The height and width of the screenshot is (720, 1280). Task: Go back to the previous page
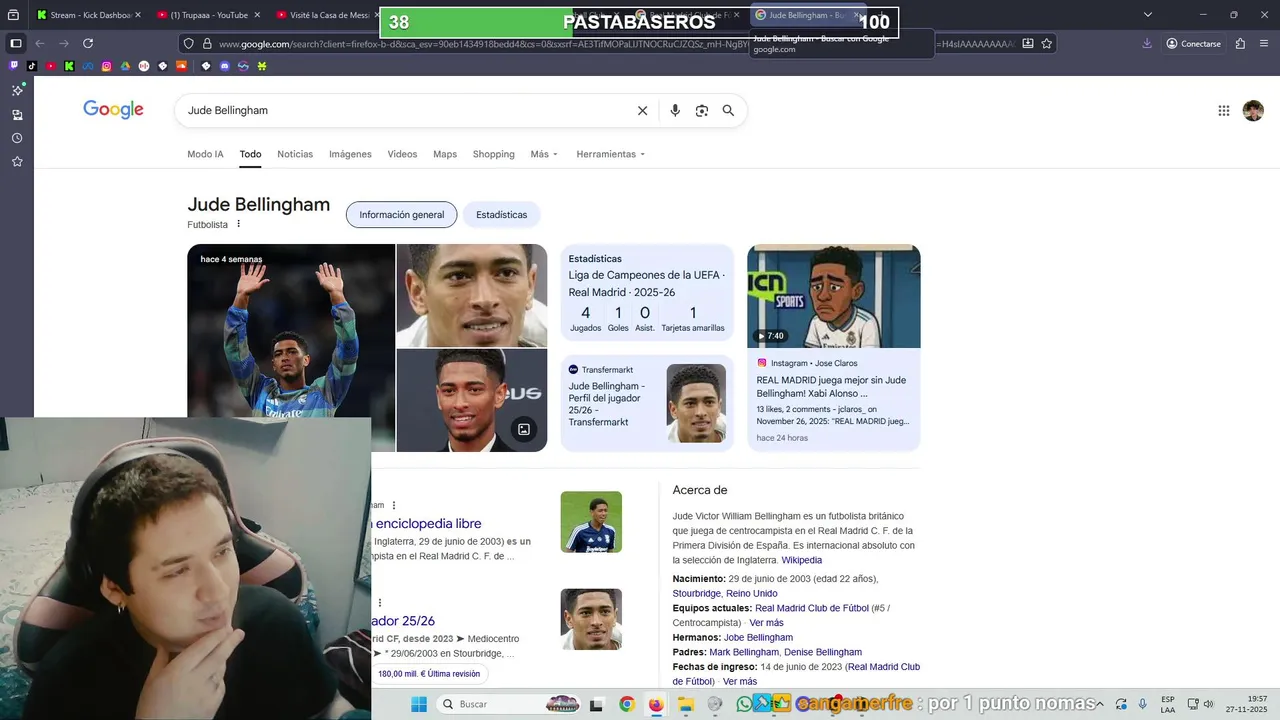tap(40, 43)
